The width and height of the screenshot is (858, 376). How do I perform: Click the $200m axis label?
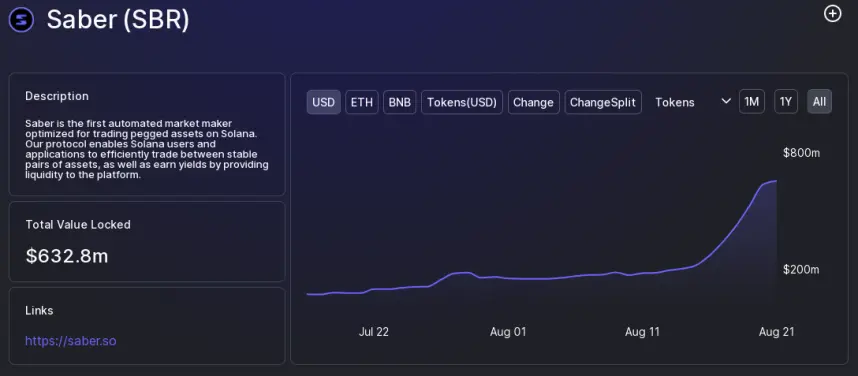(802, 270)
